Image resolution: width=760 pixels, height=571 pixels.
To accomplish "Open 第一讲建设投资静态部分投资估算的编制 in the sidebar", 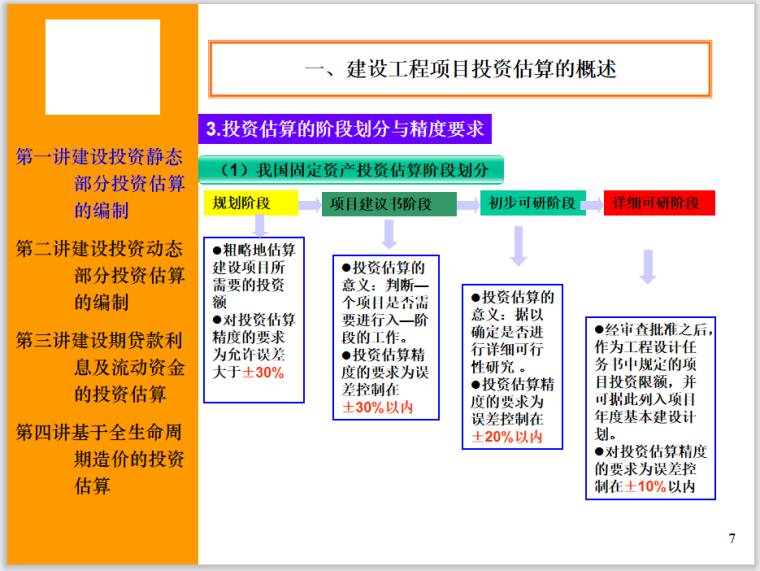I will pos(101,184).
